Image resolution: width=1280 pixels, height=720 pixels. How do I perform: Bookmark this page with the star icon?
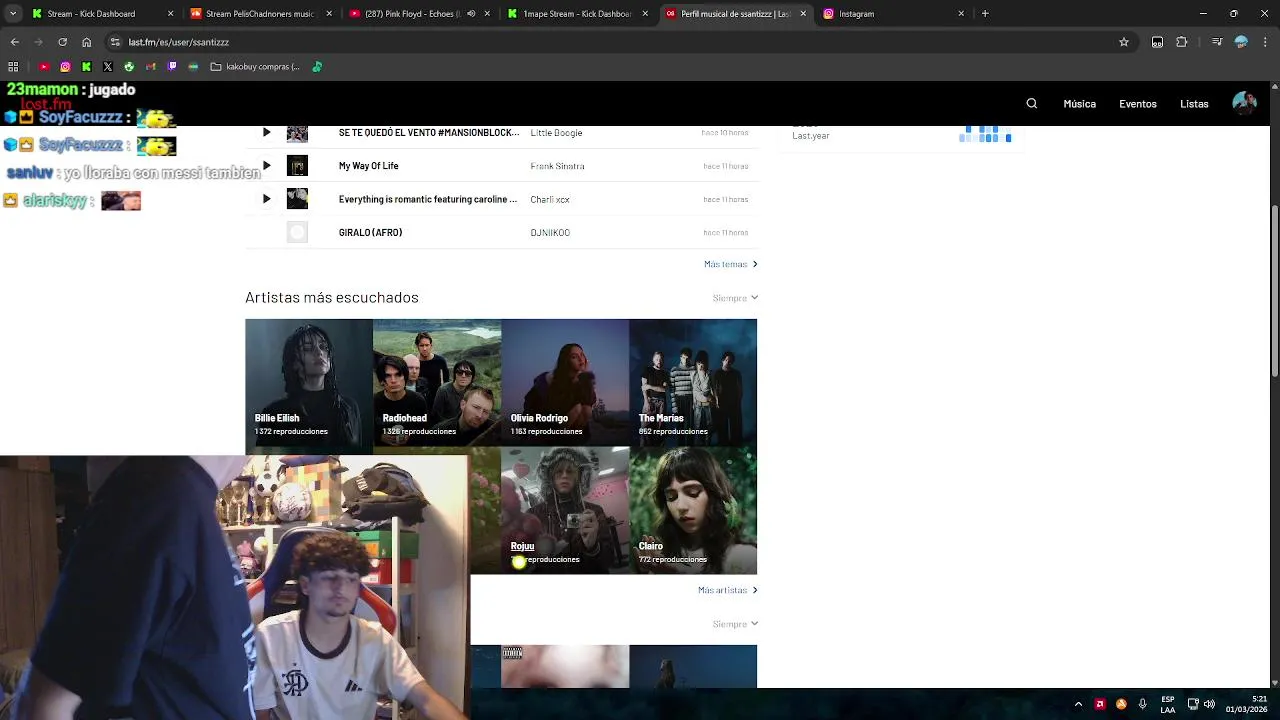coord(1124,42)
